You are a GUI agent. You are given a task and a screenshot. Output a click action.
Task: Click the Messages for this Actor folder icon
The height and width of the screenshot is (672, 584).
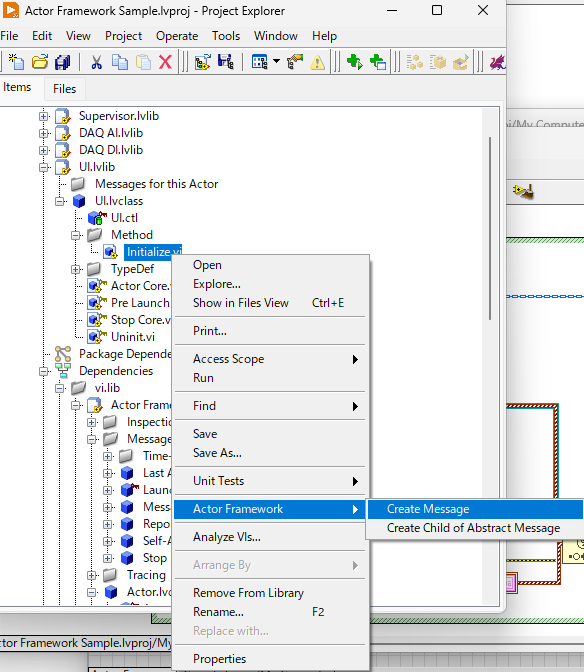point(78,184)
